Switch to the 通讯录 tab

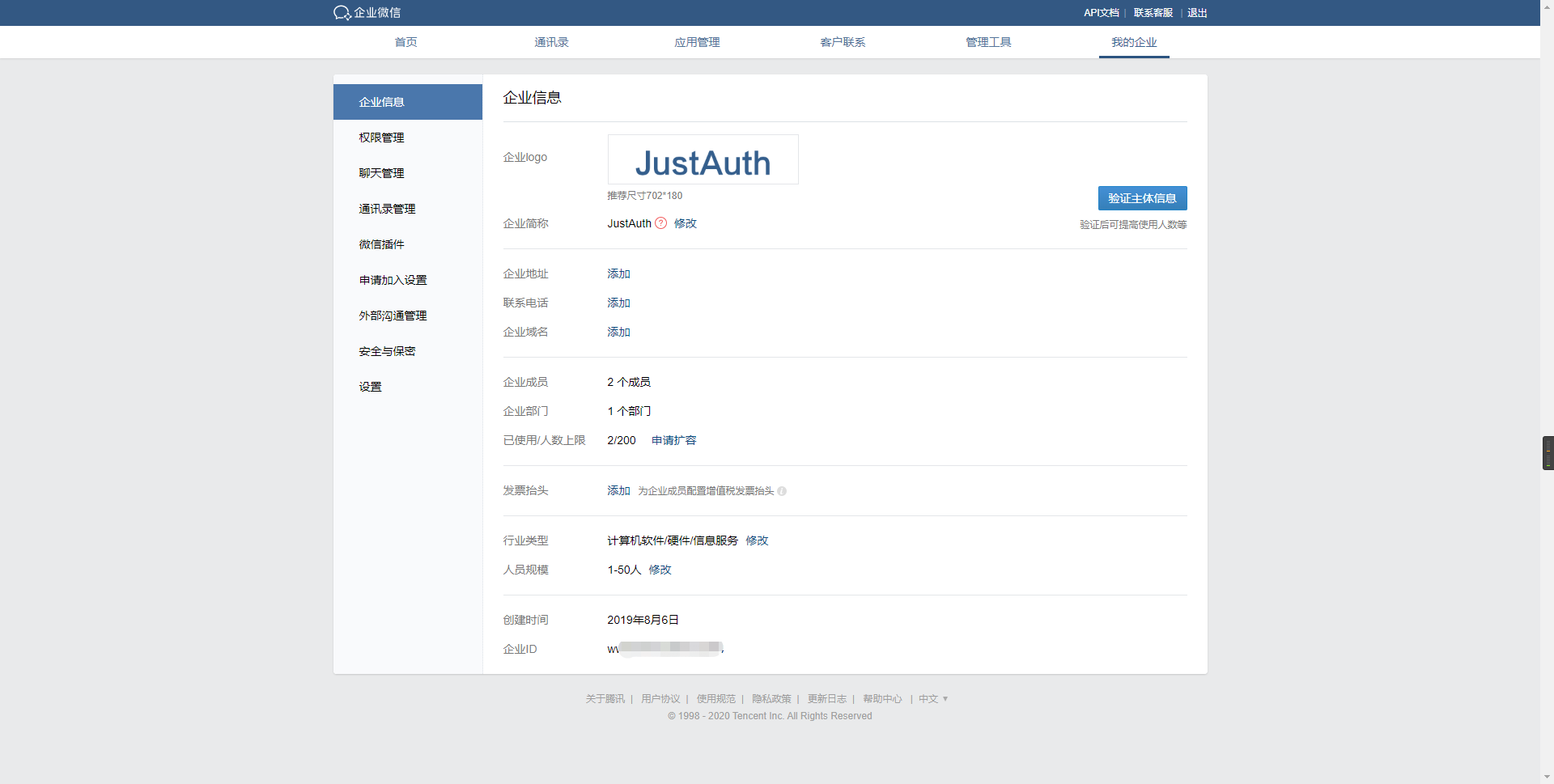[551, 42]
